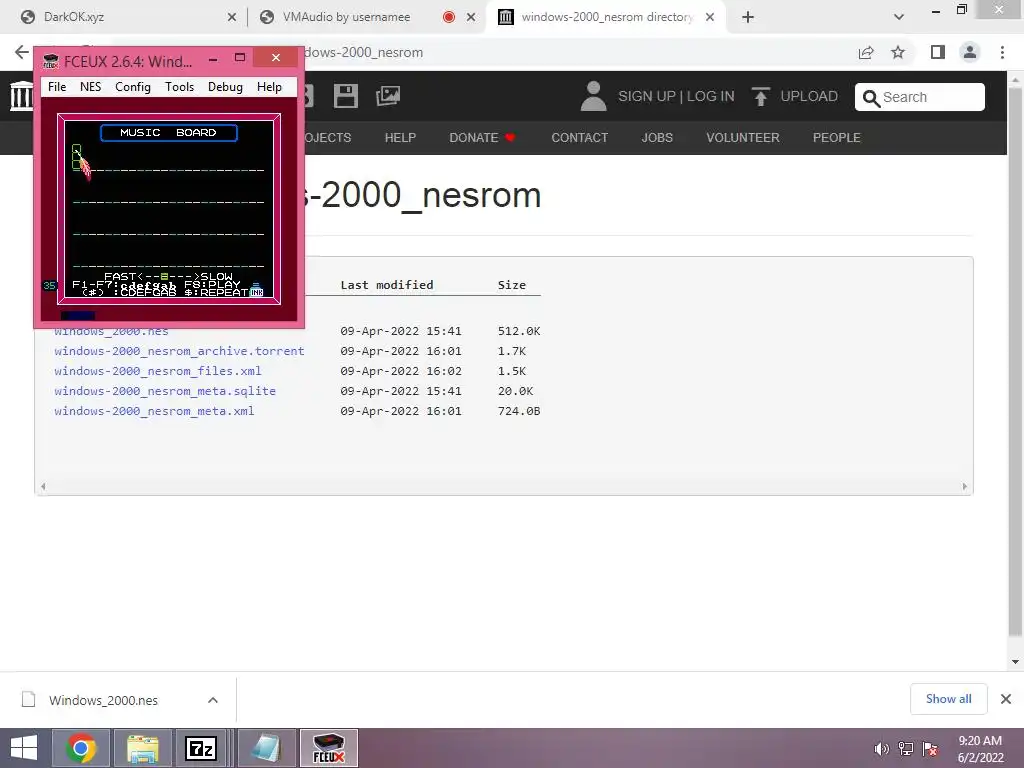Open the DONATE navigation link
This screenshot has height=768, width=1024.
click(x=483, y=138)
